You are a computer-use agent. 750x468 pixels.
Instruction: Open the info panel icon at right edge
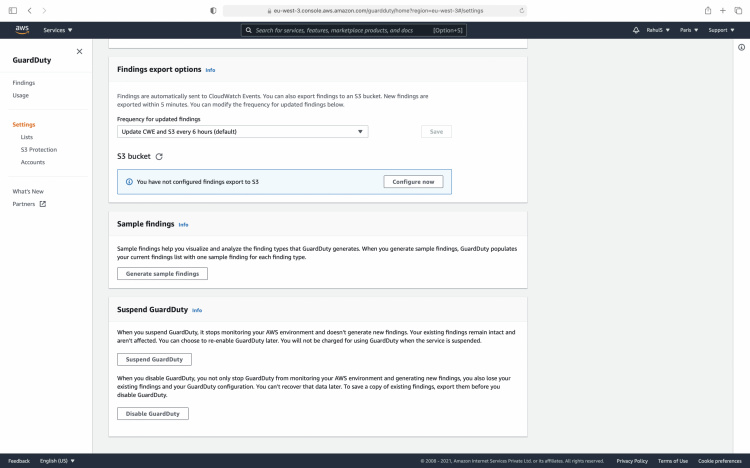point(741,48)
